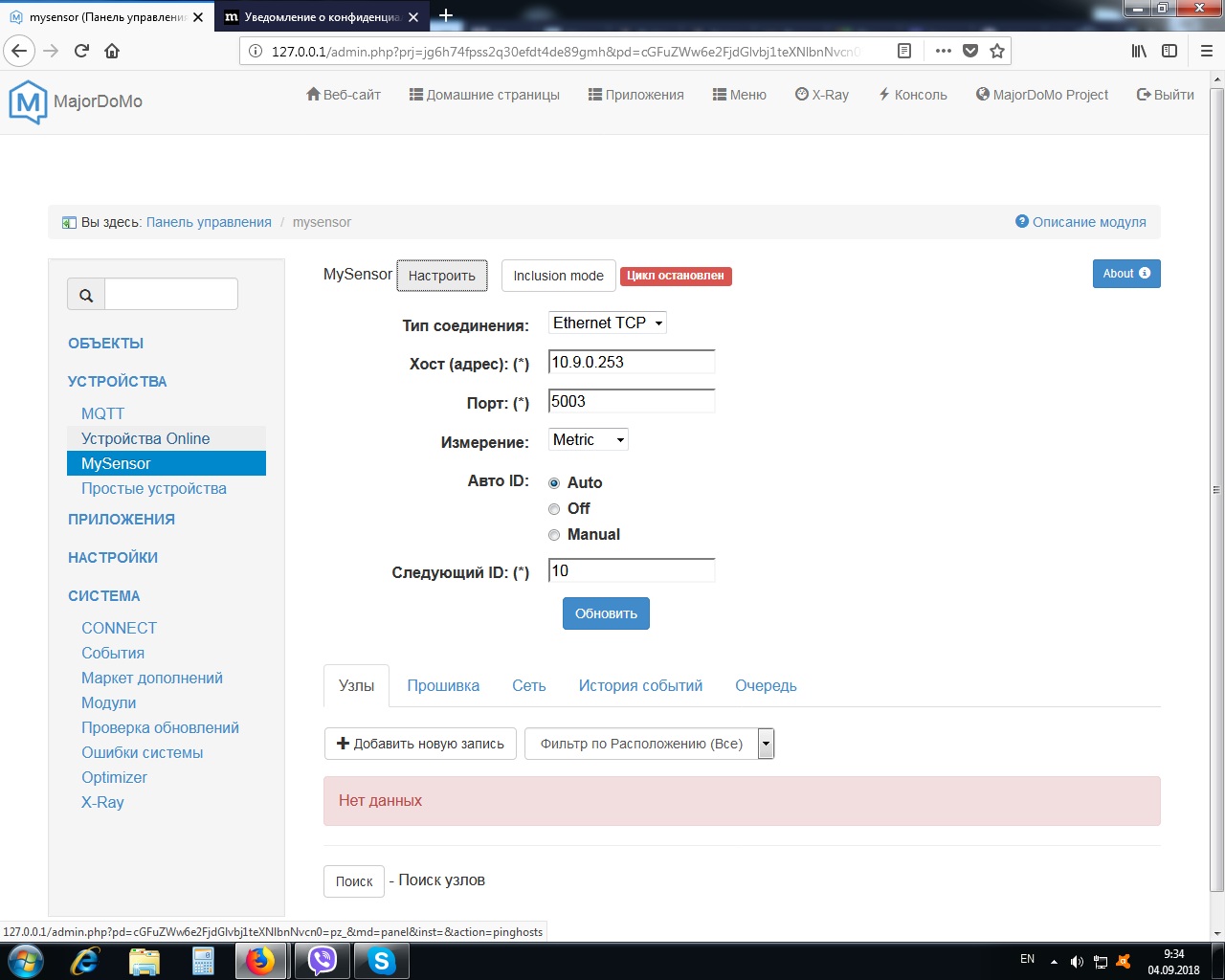The width and height of the screenshot is (1225, 980).
Task: Toggle reader view icon in address bar
Action: [904, 51]
